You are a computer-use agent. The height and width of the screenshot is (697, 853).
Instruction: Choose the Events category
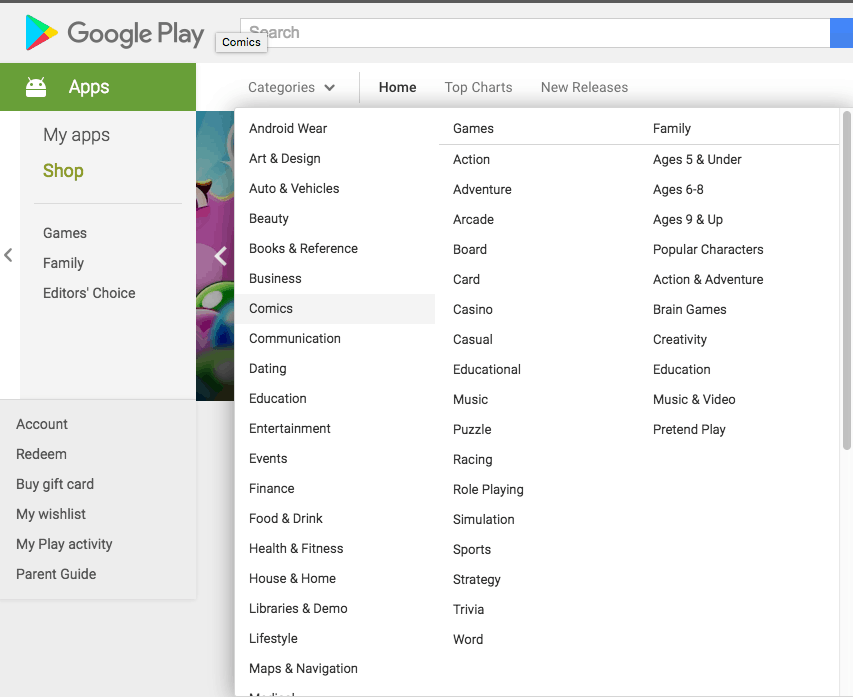pyautogui.click(x=268, y=458)
